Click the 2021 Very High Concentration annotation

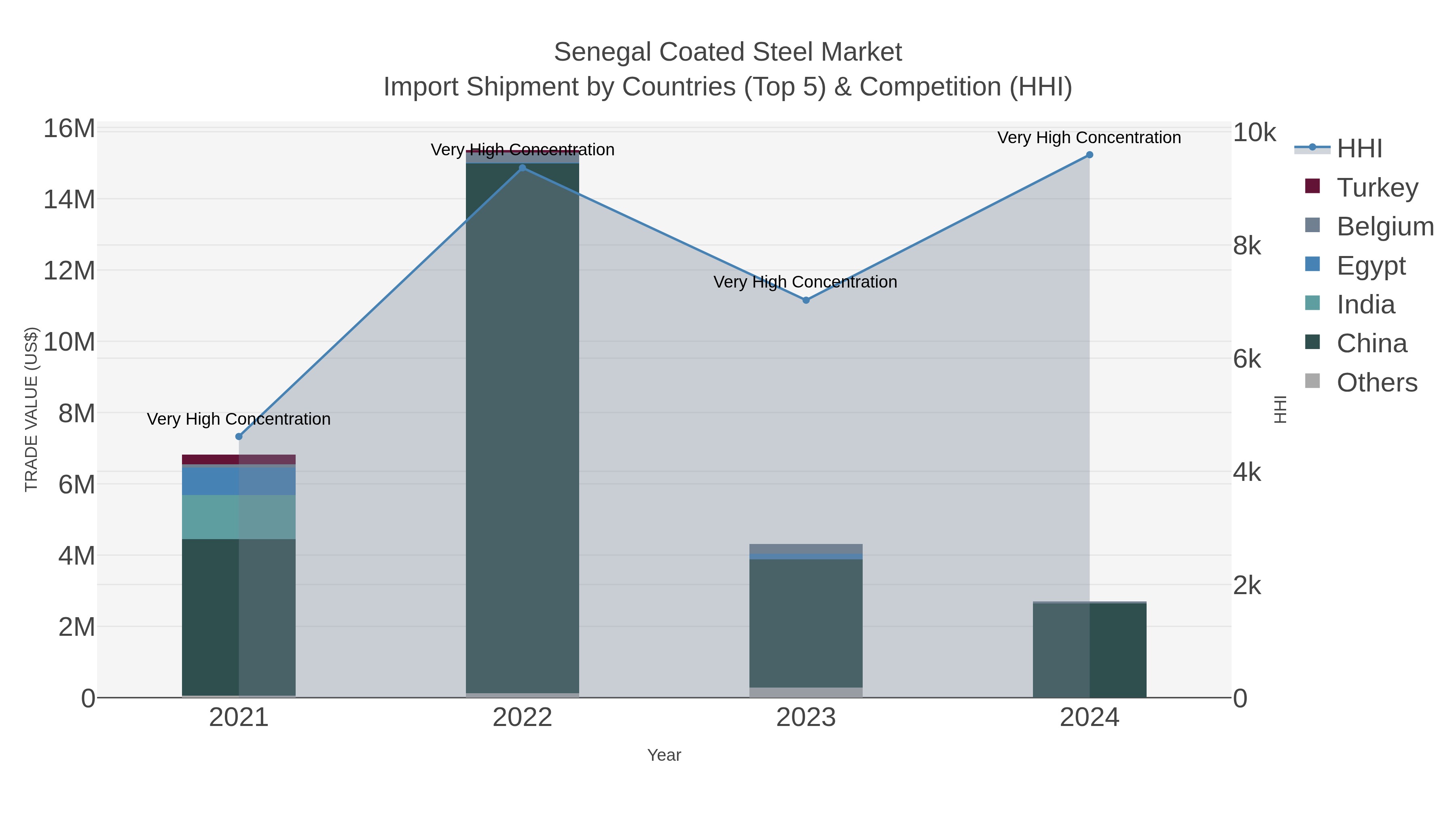(239, 419)
